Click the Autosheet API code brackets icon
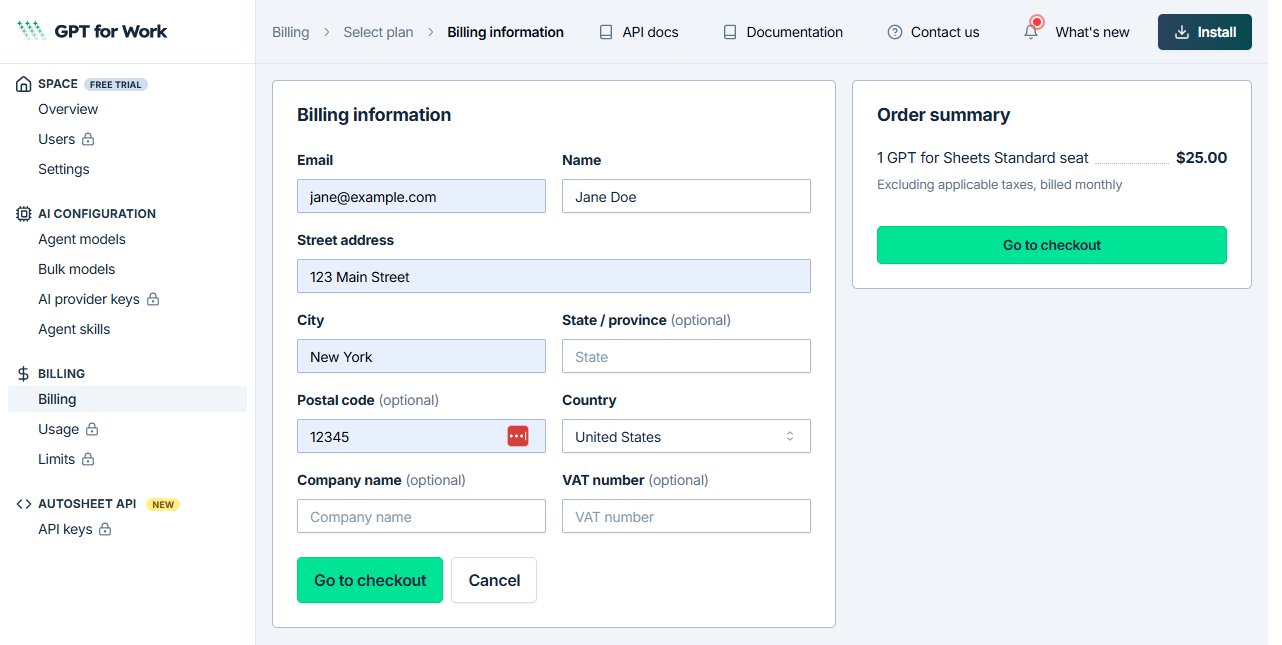1282x645 pixels. pos(24,504)
